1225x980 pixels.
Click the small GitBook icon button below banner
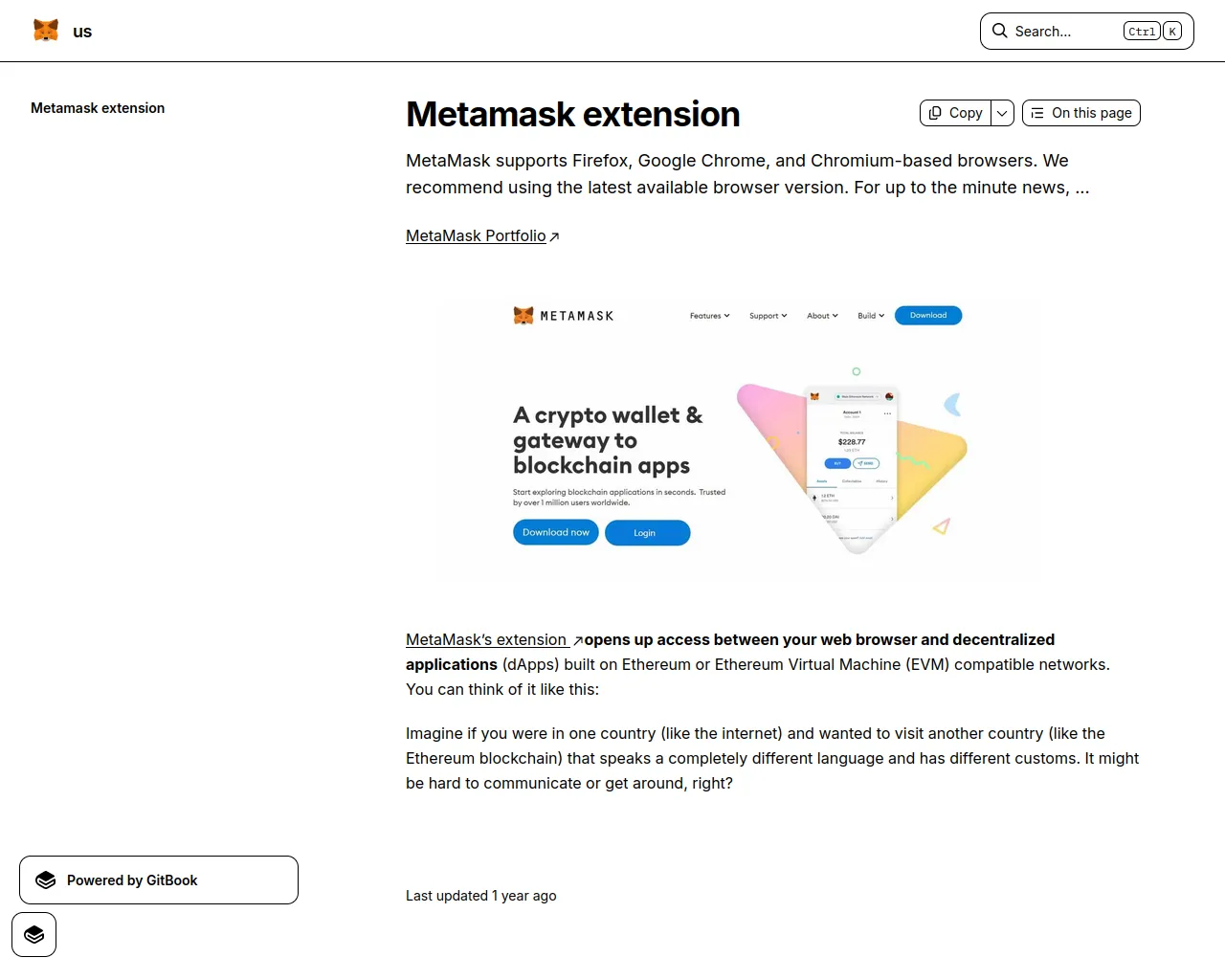click(34, 934)
